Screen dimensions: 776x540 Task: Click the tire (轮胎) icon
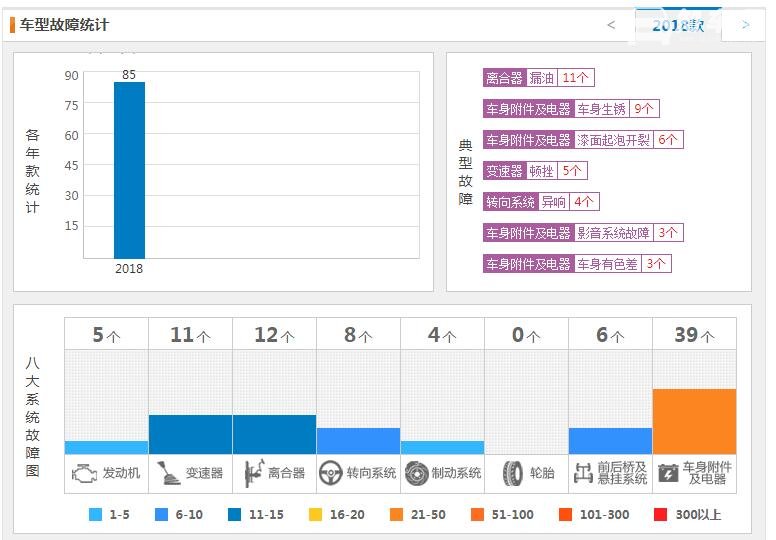(512, 473)
